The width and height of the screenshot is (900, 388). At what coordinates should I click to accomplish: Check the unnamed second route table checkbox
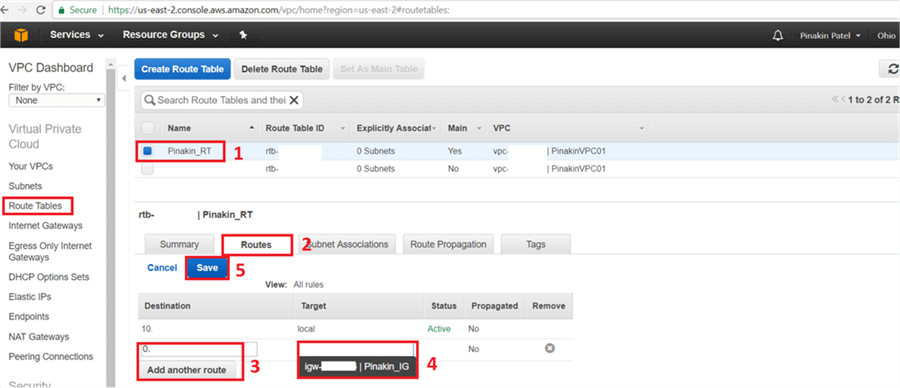148,169
